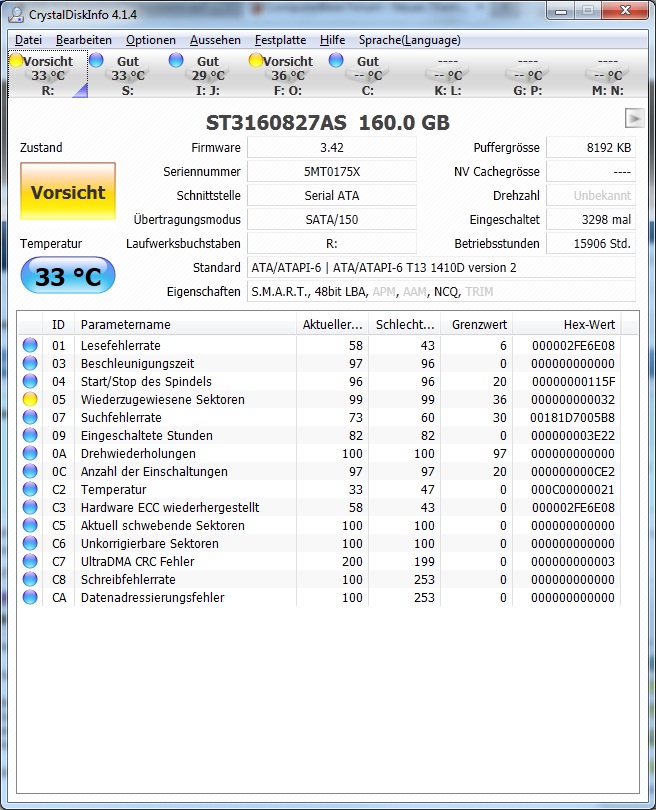Click the Drehzahl field Unbekannt

(x=591, y=195)
